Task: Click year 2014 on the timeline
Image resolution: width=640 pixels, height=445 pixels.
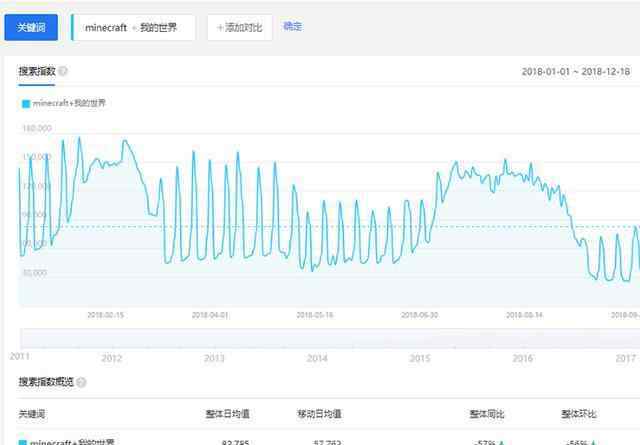Action: [x=317, y=358]
